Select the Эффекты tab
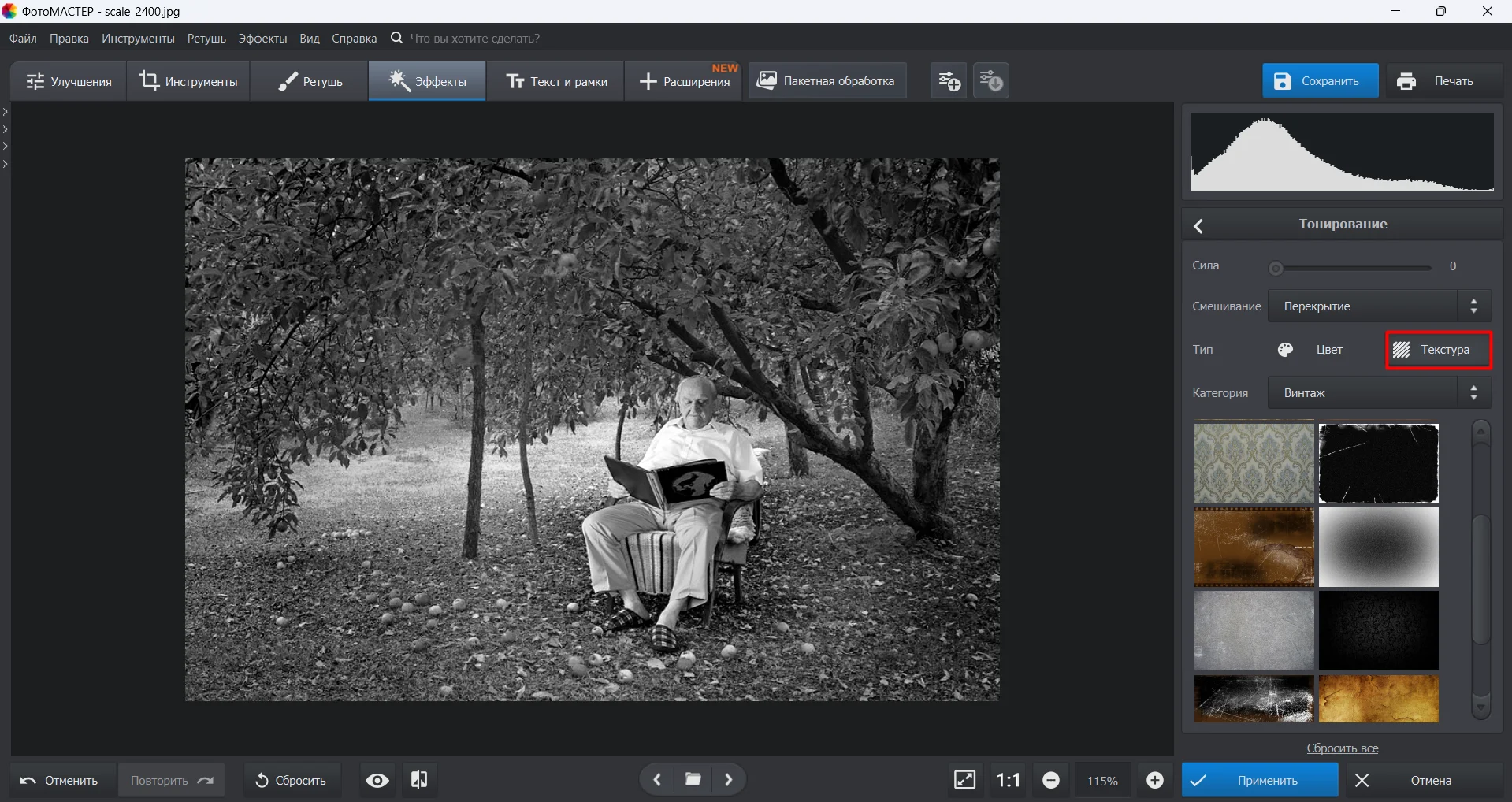 coord(427,81)
